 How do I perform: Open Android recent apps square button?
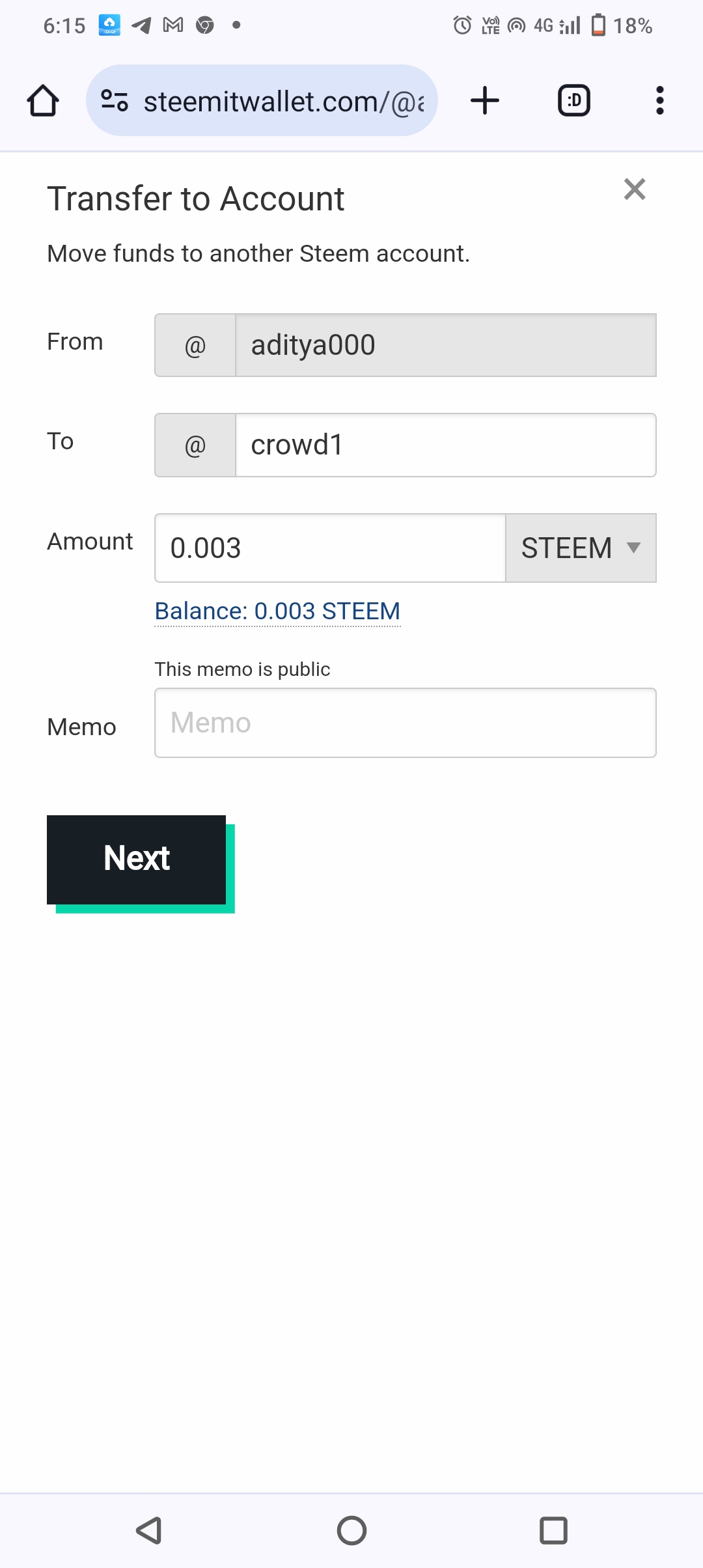pos(553,1530)
